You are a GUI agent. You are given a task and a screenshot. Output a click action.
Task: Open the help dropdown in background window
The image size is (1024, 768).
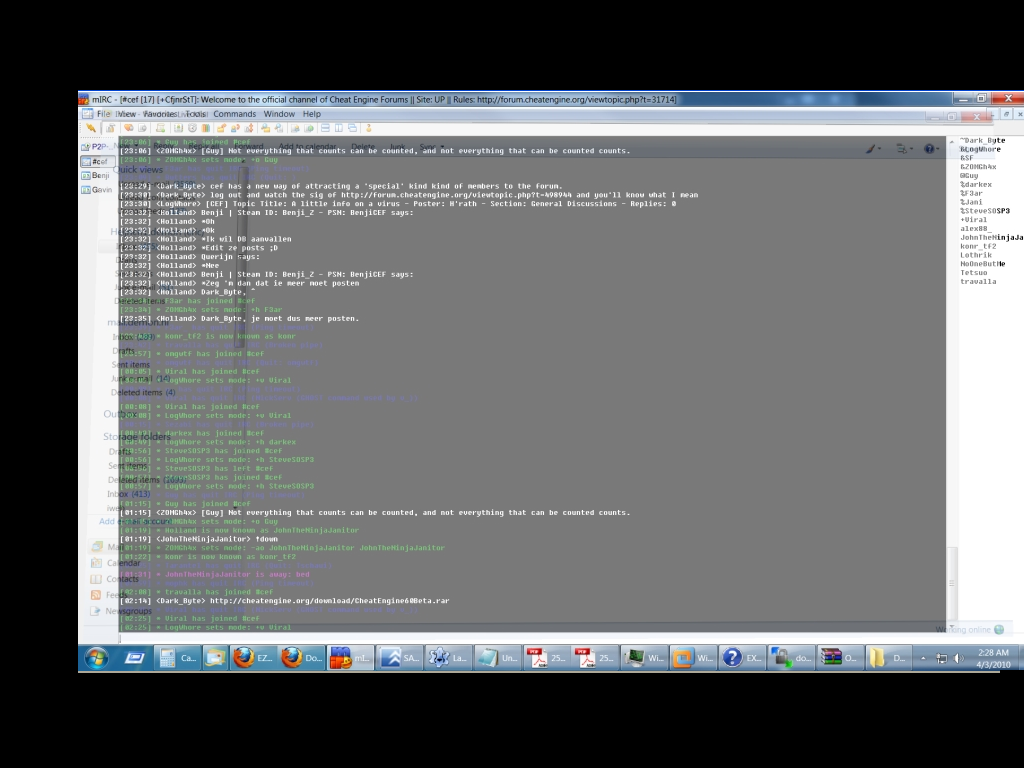[x=933, y=149]
